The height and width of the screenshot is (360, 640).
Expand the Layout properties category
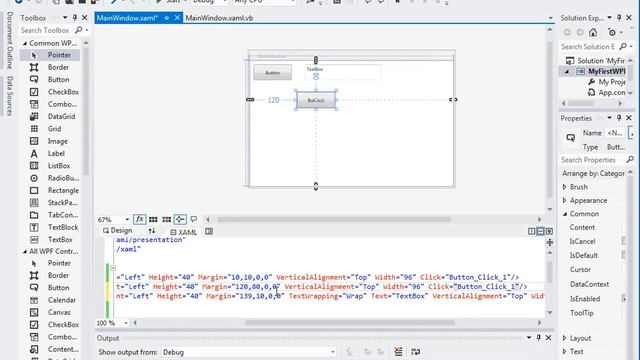[x=565, y=338]
